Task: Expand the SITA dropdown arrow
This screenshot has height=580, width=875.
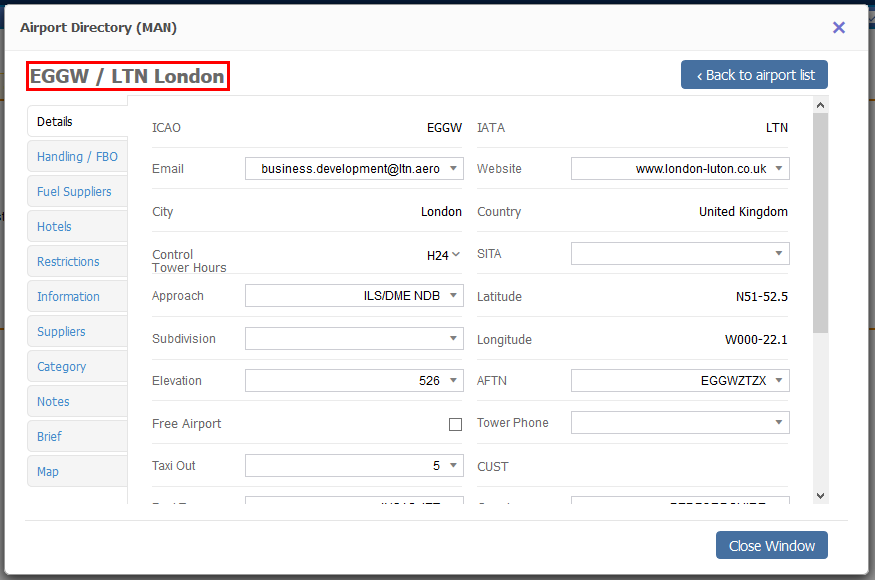Action: [778, 253]
